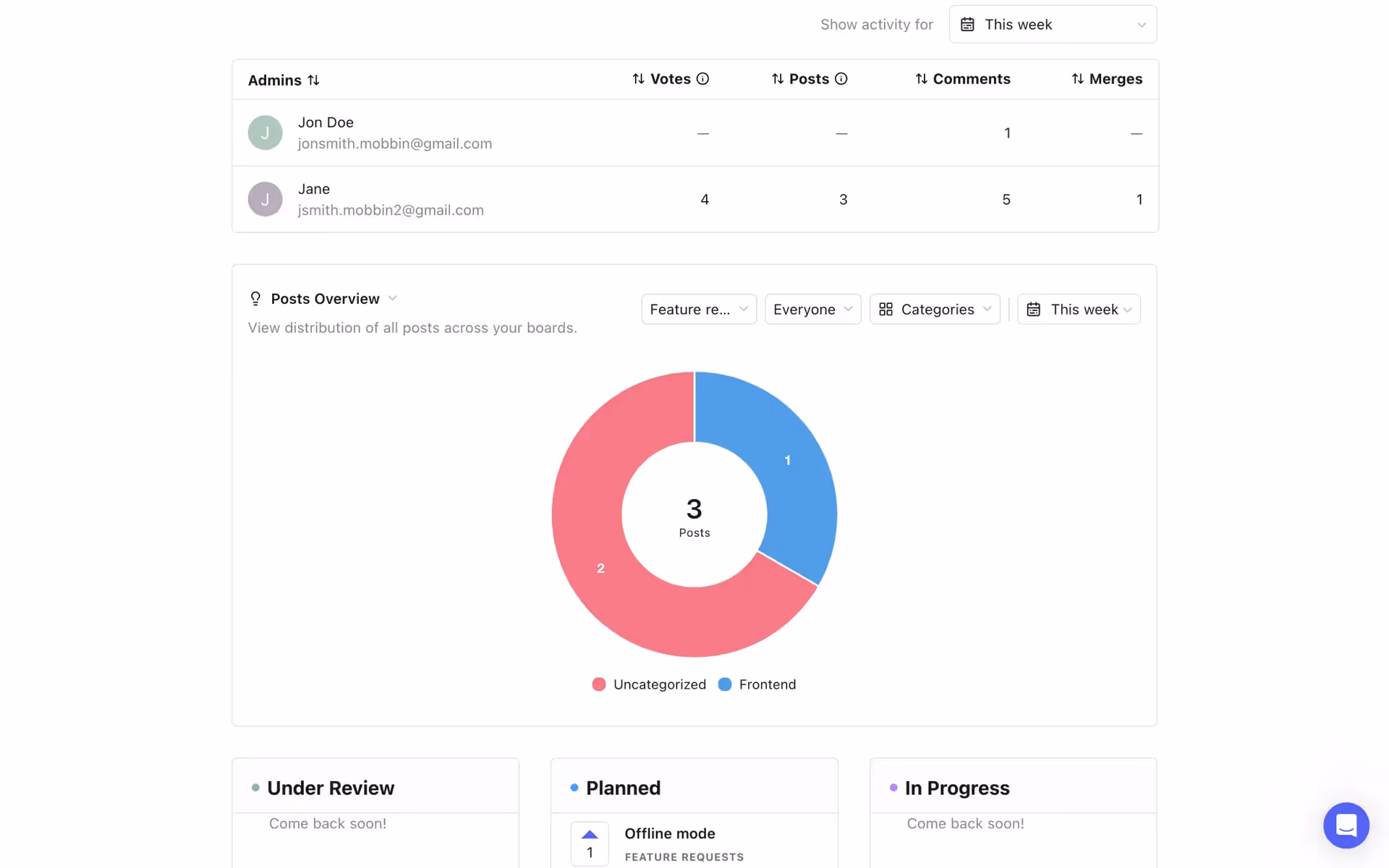Expand the Everyone filter dropdown

(x=812, y=310)
